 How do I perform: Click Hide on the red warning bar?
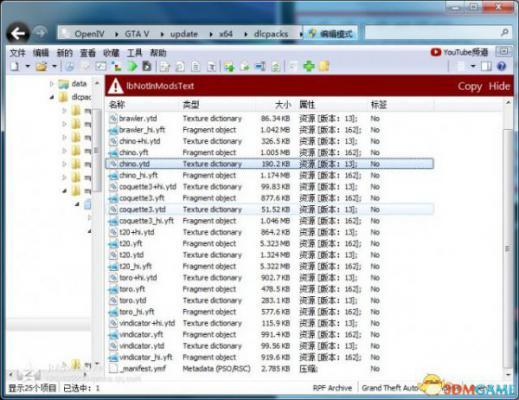coord(499,86)
